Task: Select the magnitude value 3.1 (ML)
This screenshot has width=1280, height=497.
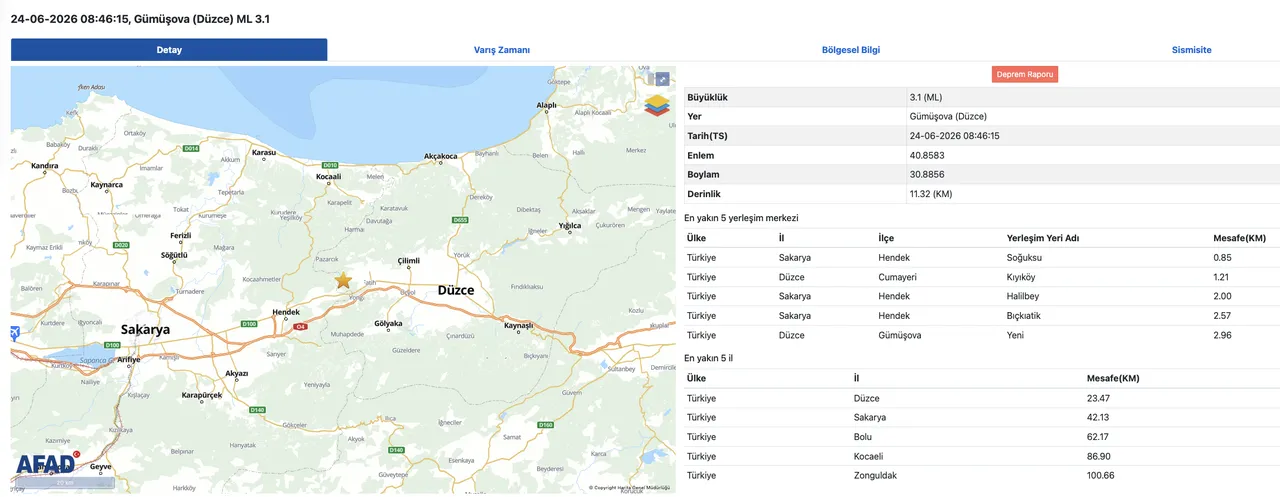Action: (x=926, y=97)
